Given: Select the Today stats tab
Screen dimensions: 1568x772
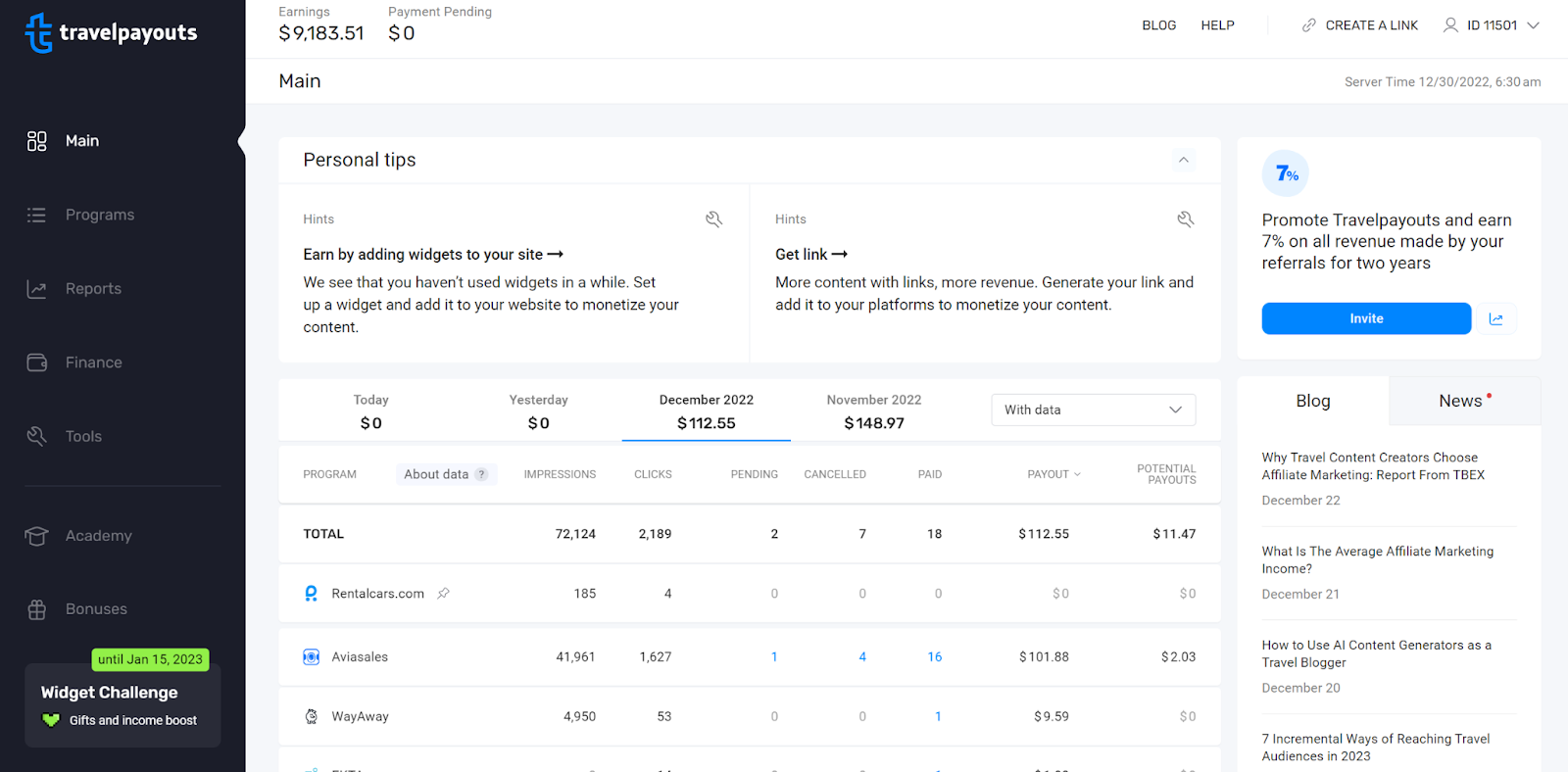Looking at the screenshot, I should point(371,411).
